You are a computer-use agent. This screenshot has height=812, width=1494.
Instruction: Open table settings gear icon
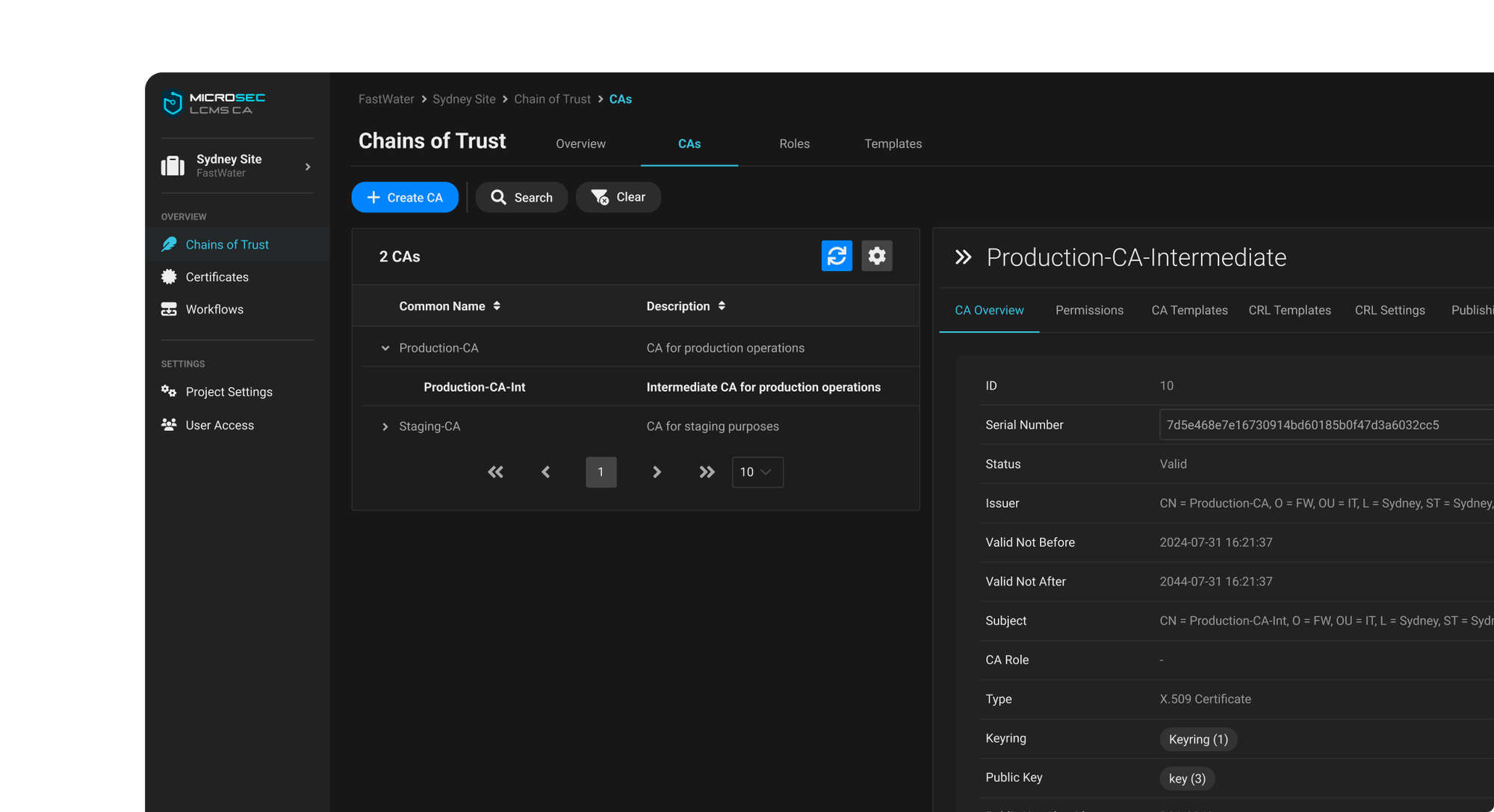pos(876,256)
